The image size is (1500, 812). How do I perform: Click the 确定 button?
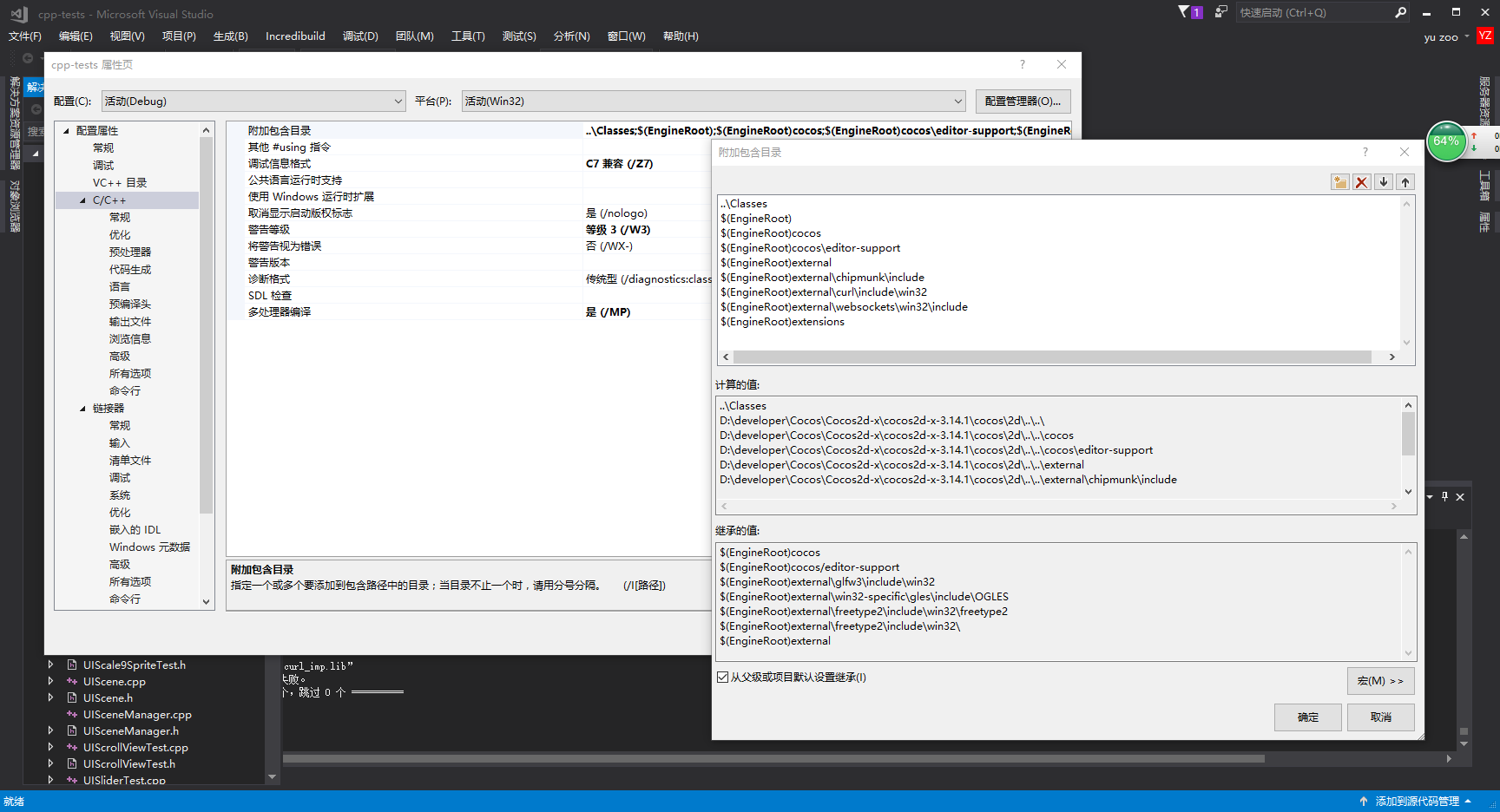tap(1308, 717)
